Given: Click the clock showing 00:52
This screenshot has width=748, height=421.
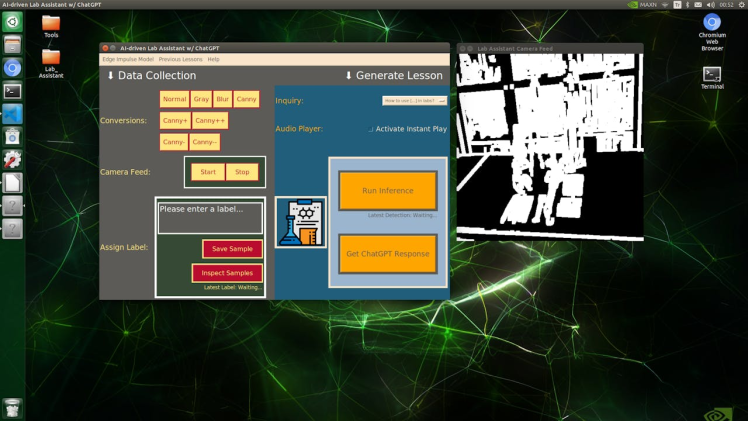Looking at the screenshot, I should pyautogui.click(x=727, y=4).
